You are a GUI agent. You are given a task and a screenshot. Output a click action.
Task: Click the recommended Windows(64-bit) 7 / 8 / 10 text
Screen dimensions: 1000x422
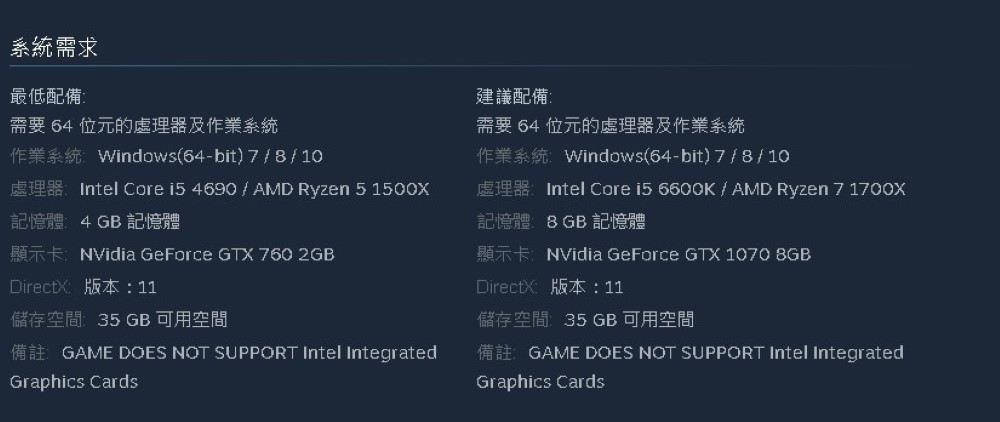pyautogui.click(x=676, y=156)
